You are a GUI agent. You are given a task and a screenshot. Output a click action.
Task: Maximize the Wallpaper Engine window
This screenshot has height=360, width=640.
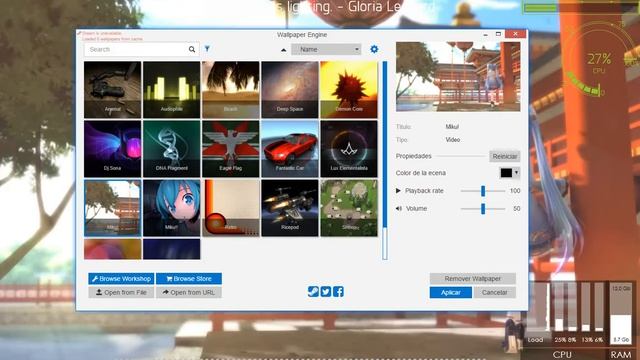tap(498, 34)
